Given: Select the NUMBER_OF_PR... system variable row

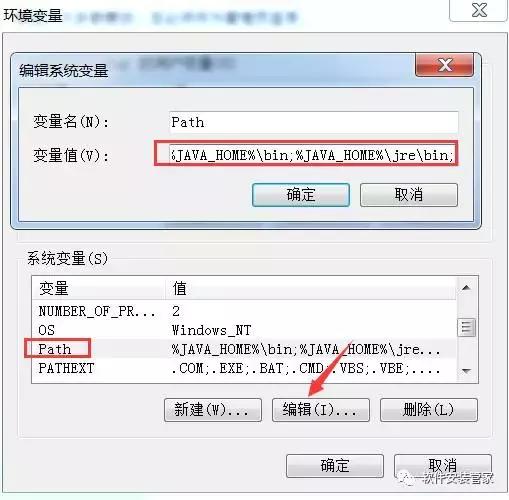Looking at the screenshot, I should pyautogui.click(x=244, y=311).
